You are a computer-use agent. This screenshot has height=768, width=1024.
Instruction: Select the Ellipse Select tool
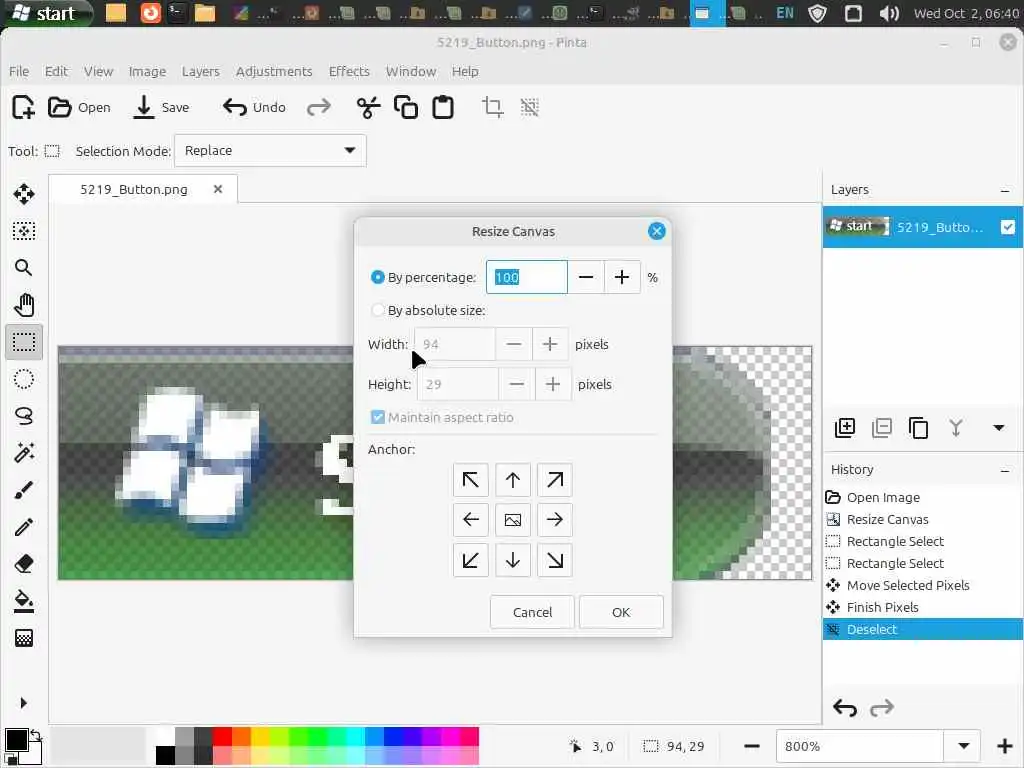(x=24, y=379)
